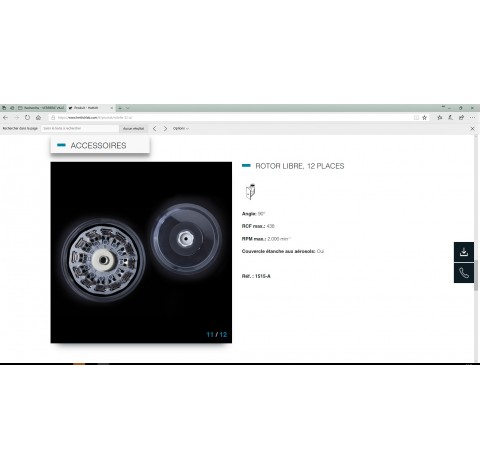The height and width of the screenshot is (468, 480).
Task: Switch to the Recherche tab
Action: coord(41,108)
